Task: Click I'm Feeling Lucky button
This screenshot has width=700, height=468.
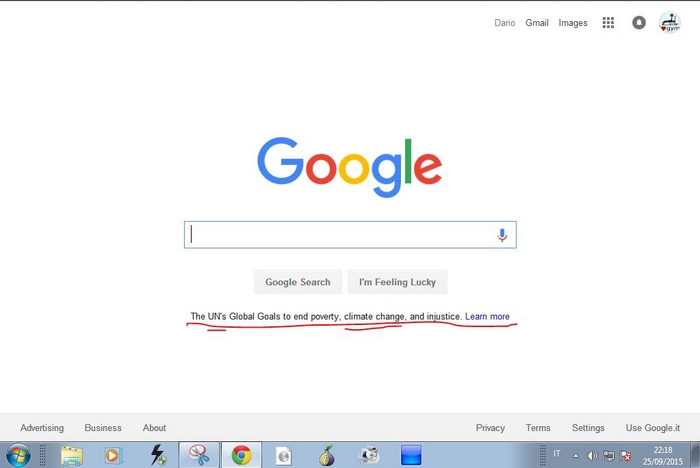Action: pyautogui.click(x=397, y=282)
